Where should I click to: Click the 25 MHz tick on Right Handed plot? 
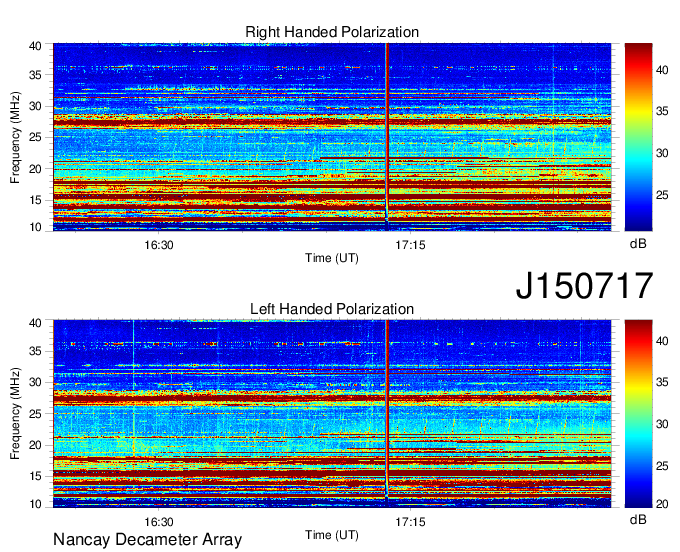tap(35, 137)
